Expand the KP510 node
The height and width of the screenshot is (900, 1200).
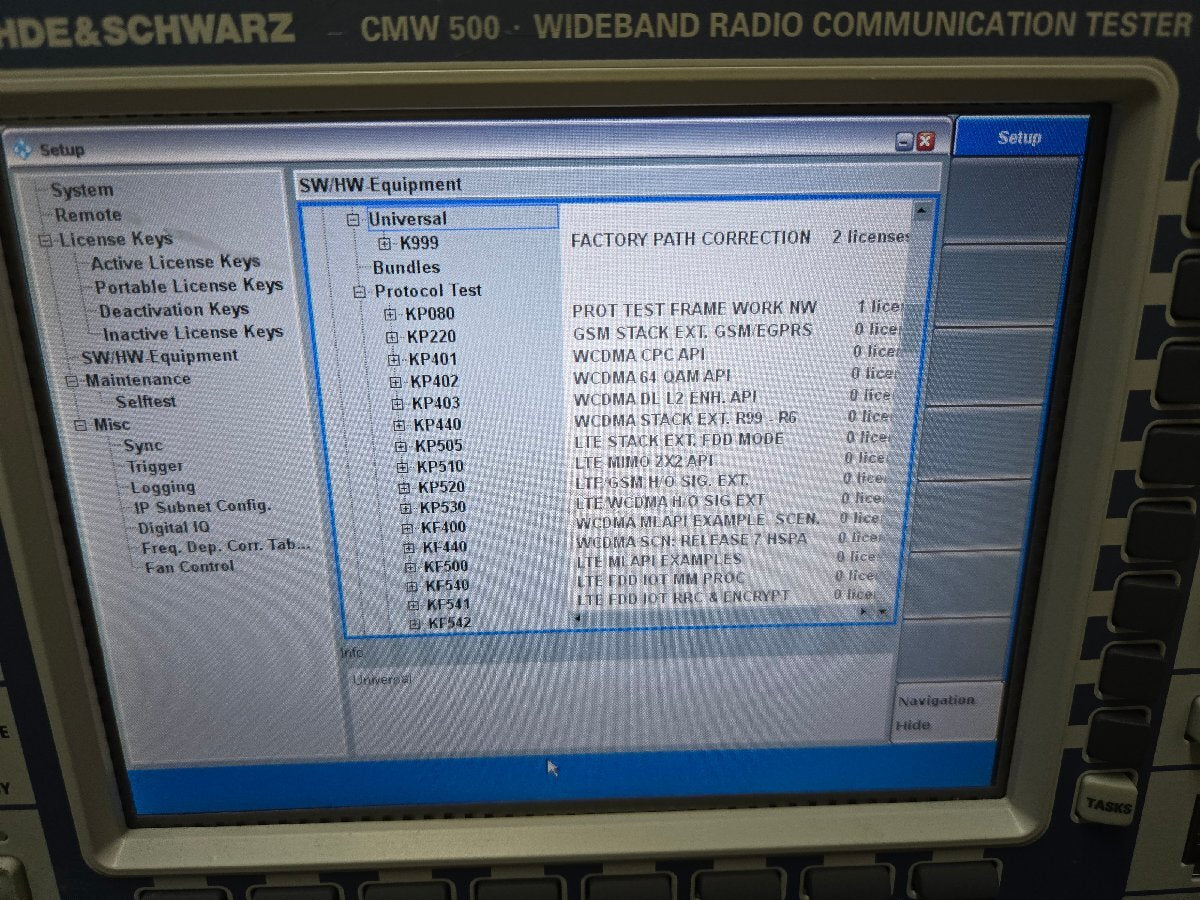click(x=403, y=467)
